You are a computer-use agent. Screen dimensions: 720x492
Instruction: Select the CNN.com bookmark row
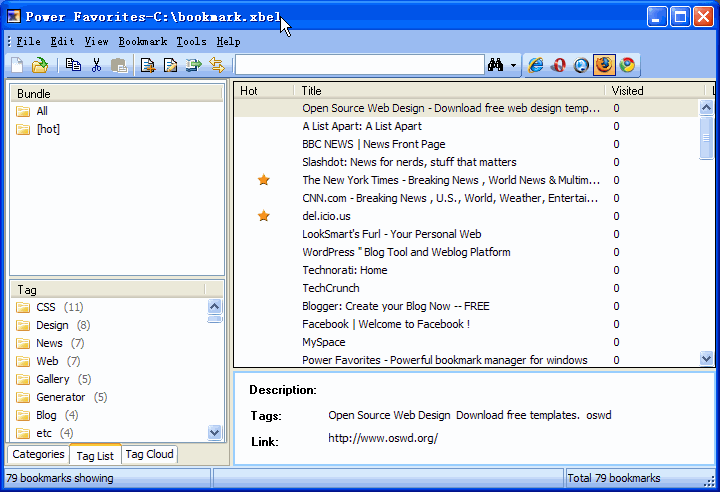tap(466, 198)
